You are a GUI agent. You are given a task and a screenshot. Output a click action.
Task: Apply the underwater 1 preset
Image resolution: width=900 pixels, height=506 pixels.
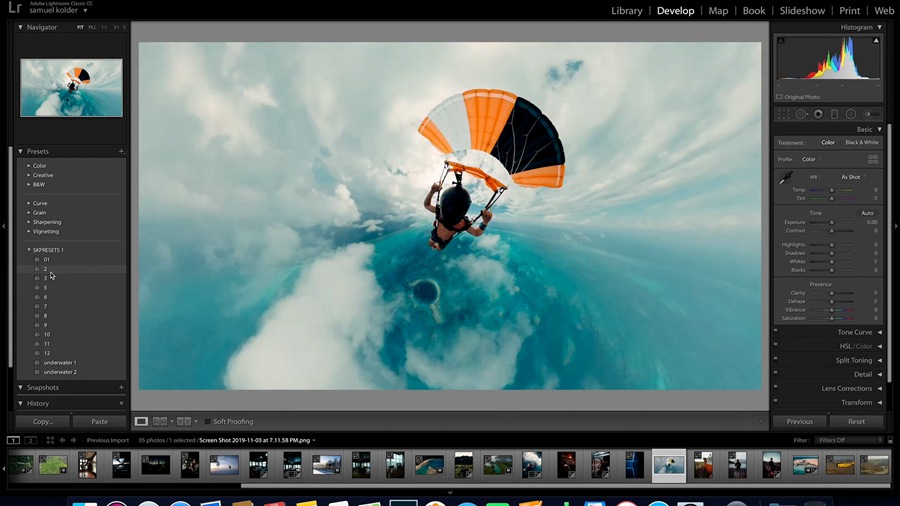[60, 363]
